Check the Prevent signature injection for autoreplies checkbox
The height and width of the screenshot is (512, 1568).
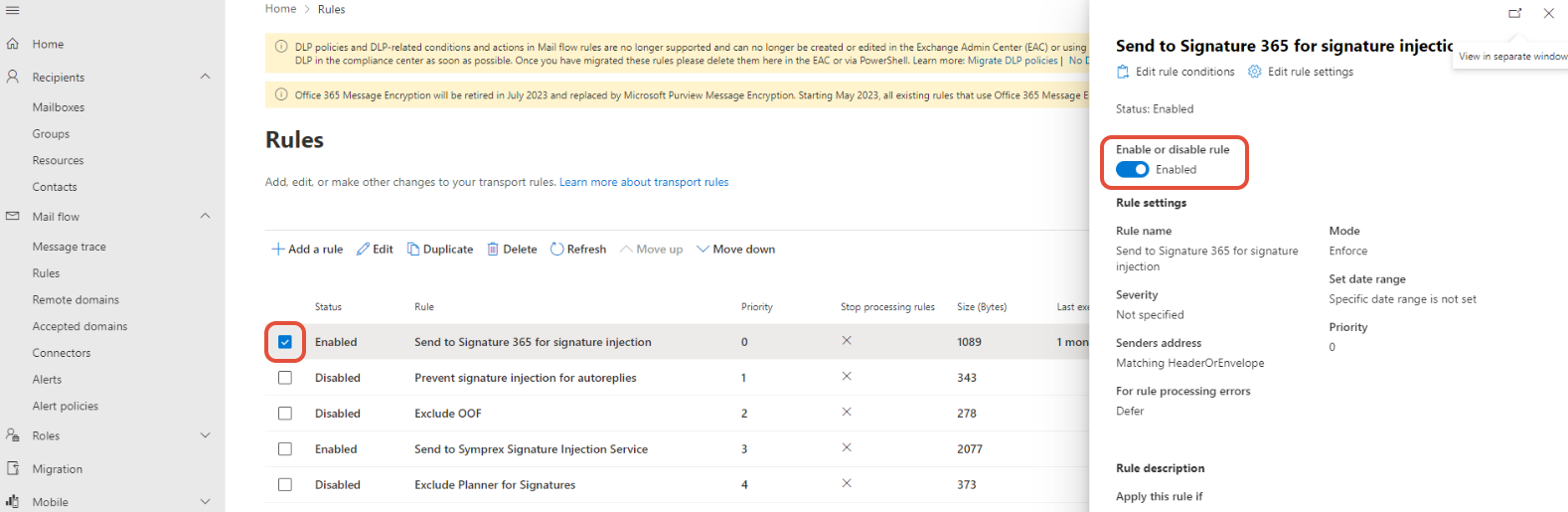(x=285, y=378)
